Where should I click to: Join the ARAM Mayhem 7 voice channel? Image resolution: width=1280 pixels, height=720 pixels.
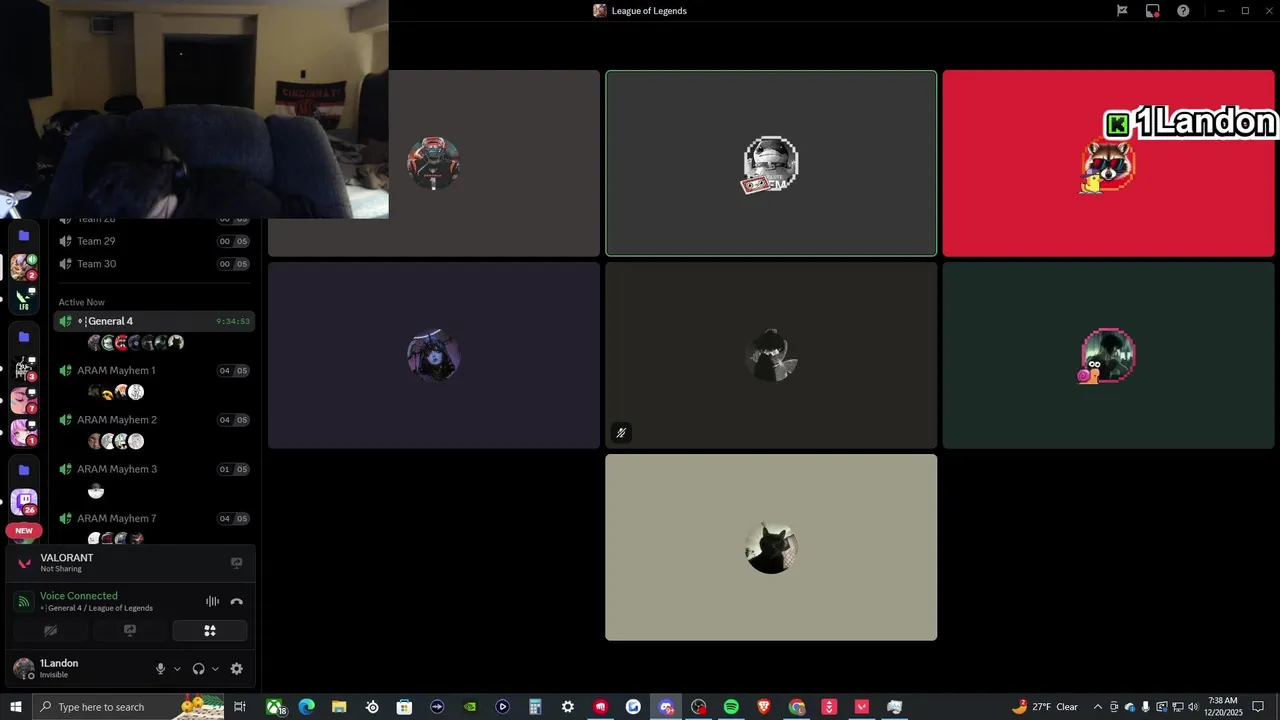[154, 518]
